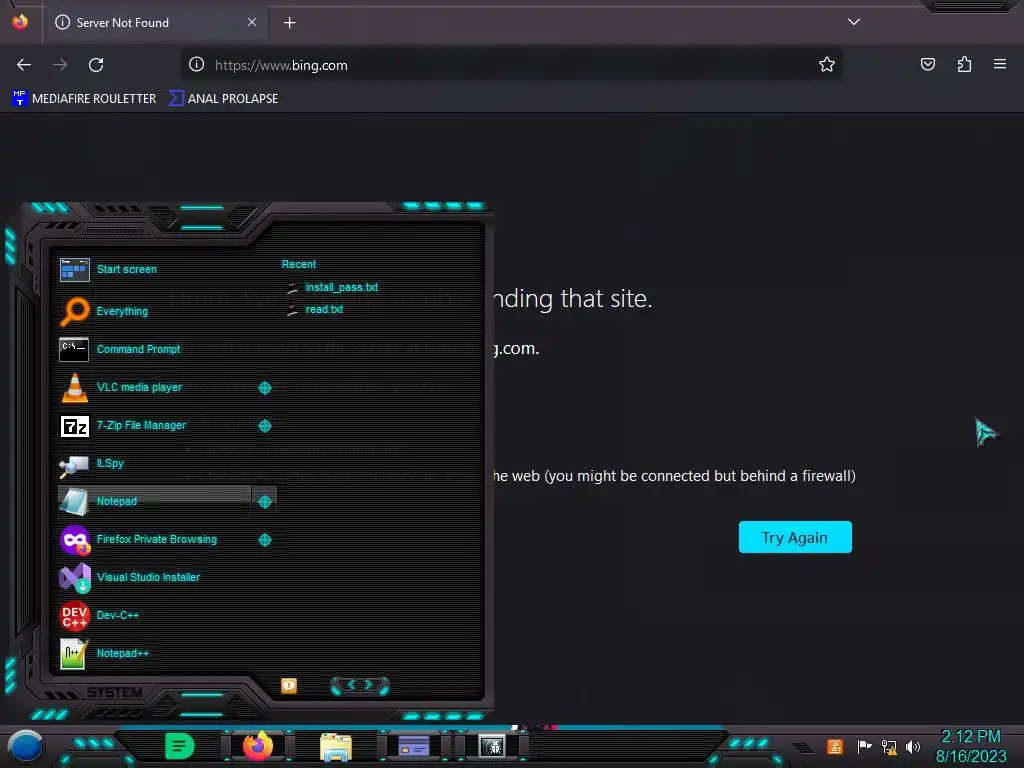Open network status tray icon
The height and width of the screenshot is (768, 1024).
point(889,746)
